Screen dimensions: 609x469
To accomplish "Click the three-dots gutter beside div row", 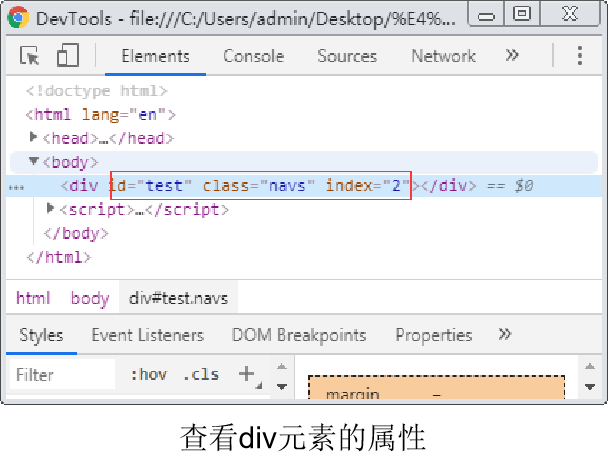I will point(16,187).
